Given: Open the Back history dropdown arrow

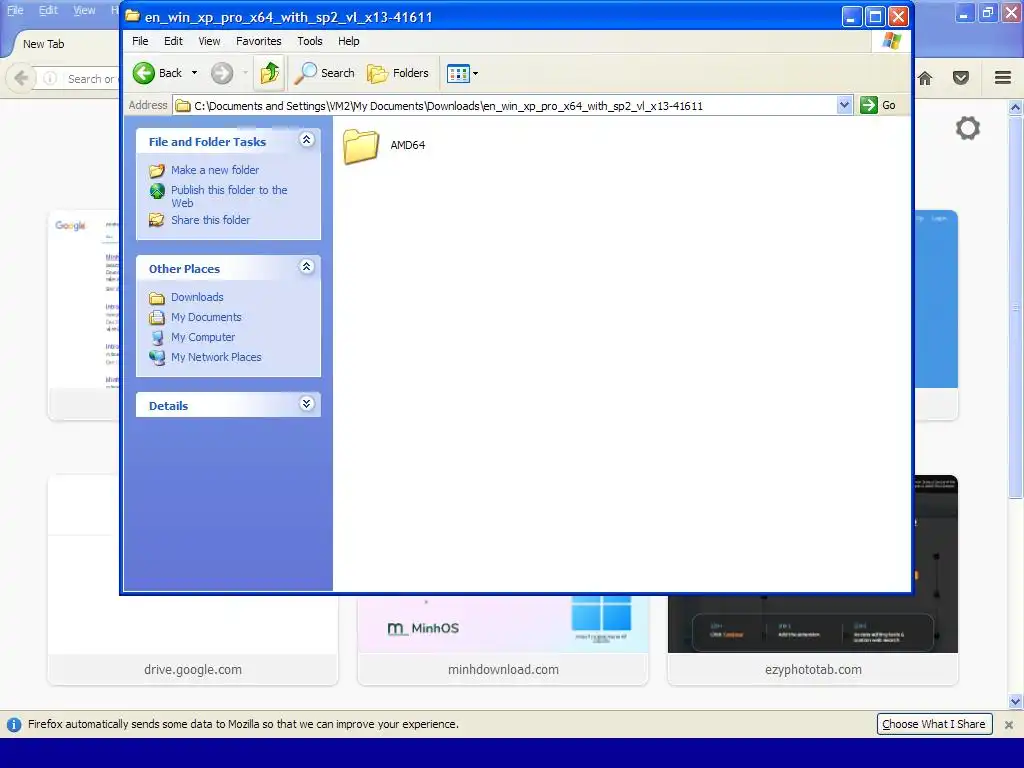Looking at the screenshot, I should (194, 73).
